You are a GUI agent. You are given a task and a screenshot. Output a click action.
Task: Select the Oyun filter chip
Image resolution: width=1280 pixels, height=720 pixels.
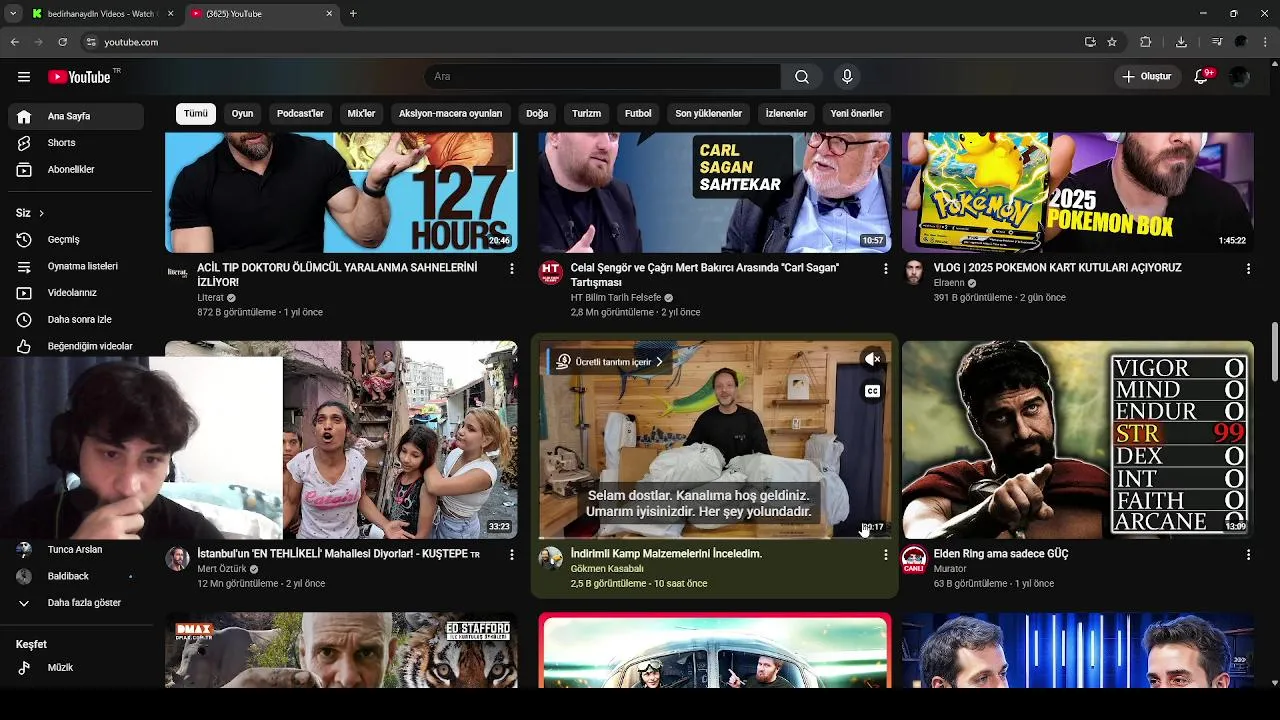242,114
